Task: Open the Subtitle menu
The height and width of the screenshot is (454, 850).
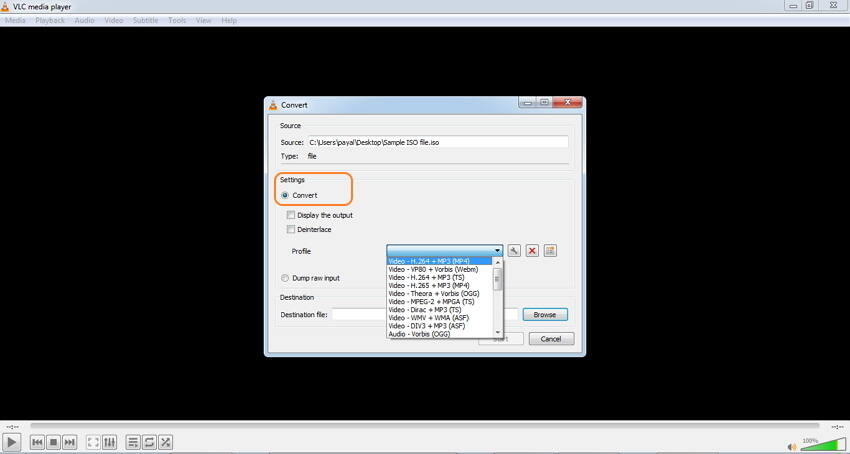Action: [x=145, y=21]
